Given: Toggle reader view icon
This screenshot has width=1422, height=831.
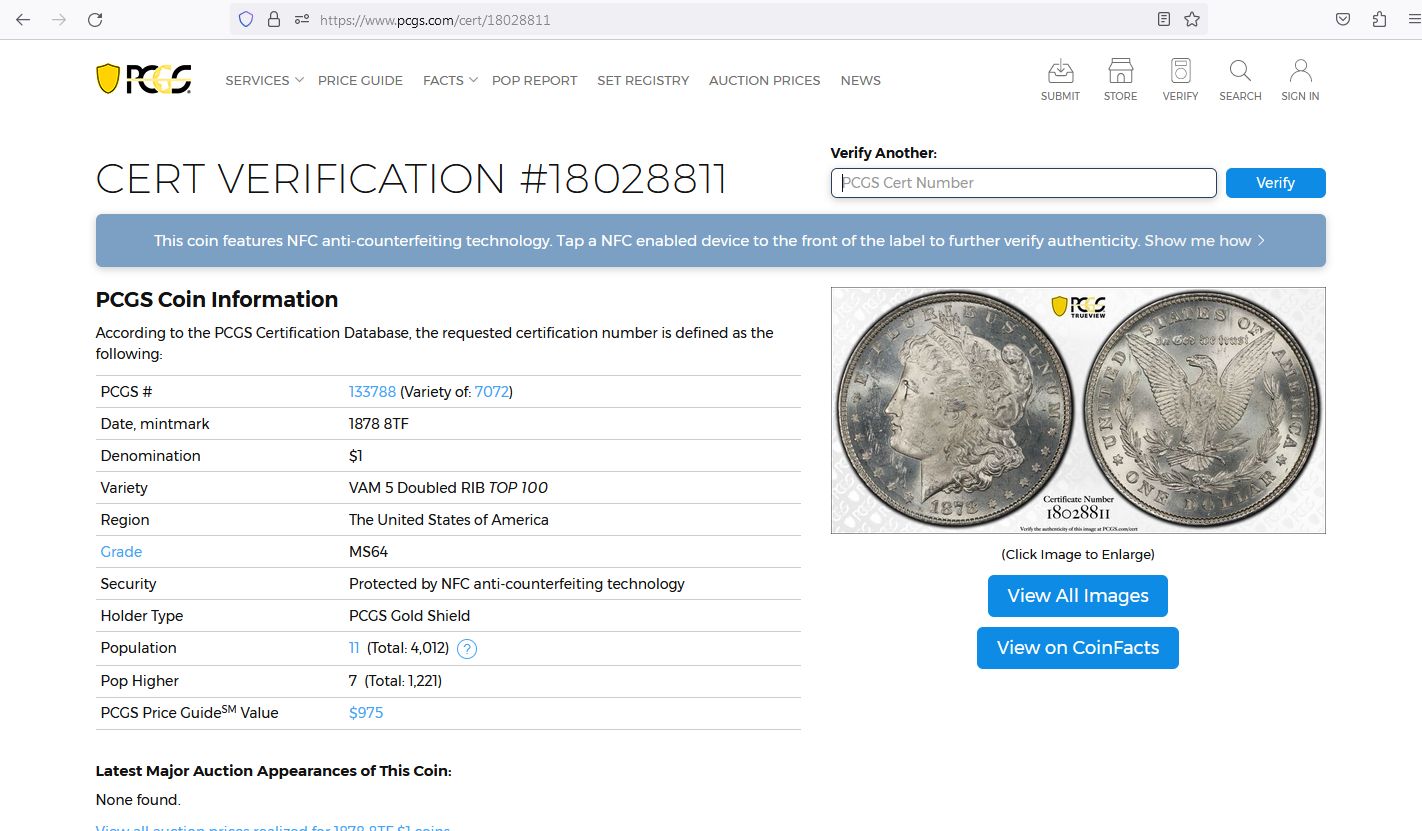Looking at the screenshot, I should click(x=1164, y=19).
